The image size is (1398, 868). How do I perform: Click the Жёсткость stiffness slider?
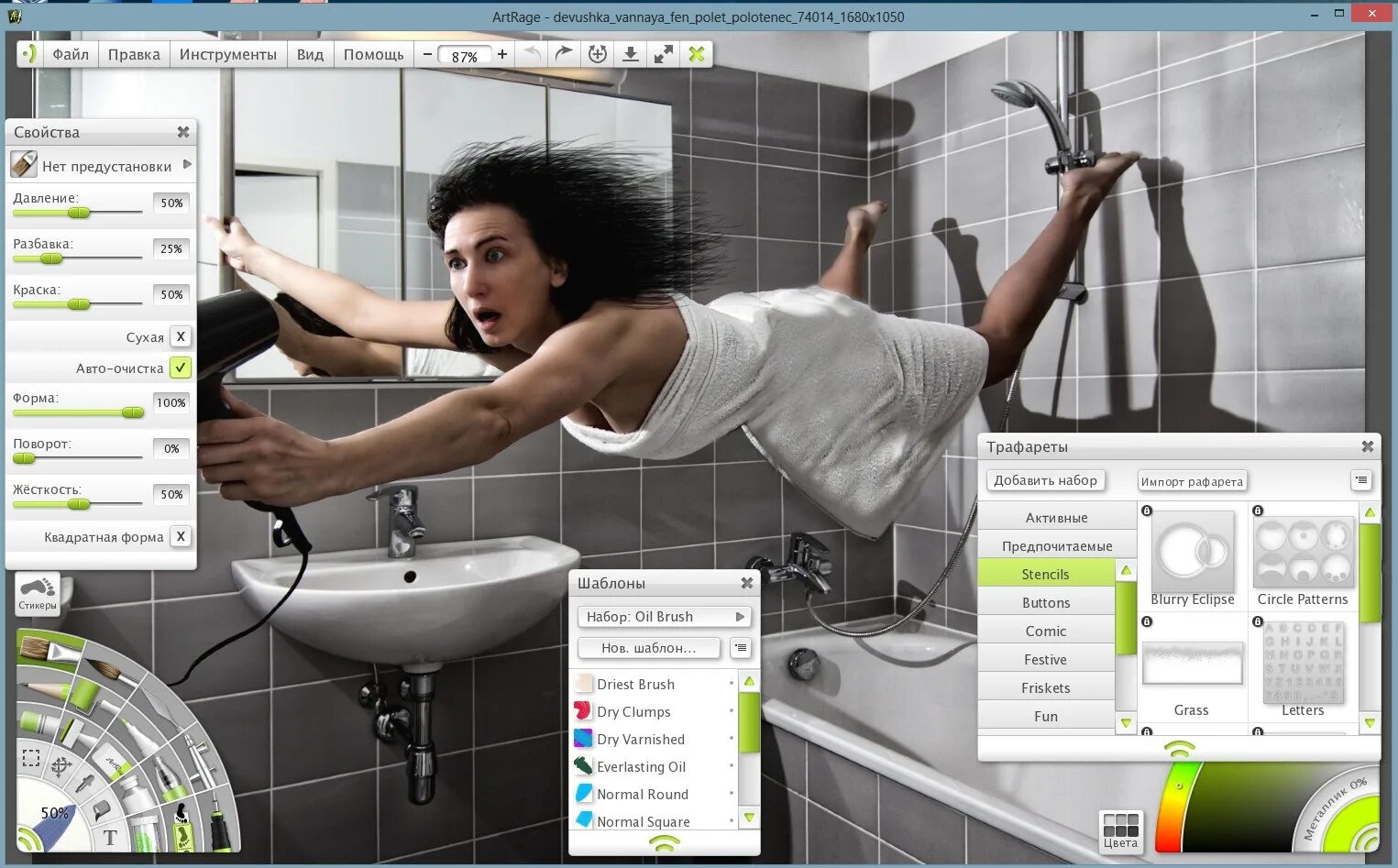click(78, 503)
